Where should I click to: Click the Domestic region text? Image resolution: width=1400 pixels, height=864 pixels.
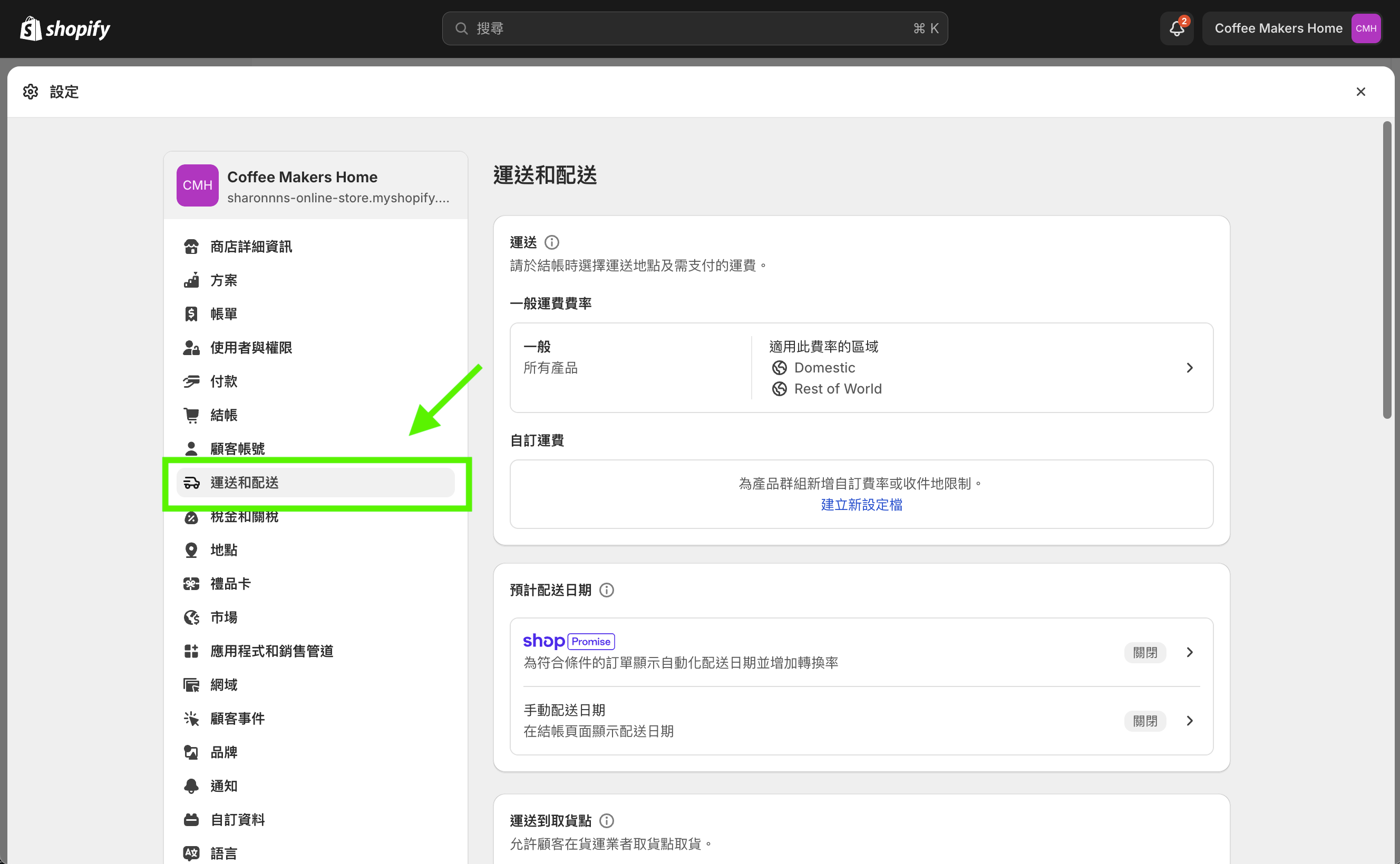click(x=824, y=368)
